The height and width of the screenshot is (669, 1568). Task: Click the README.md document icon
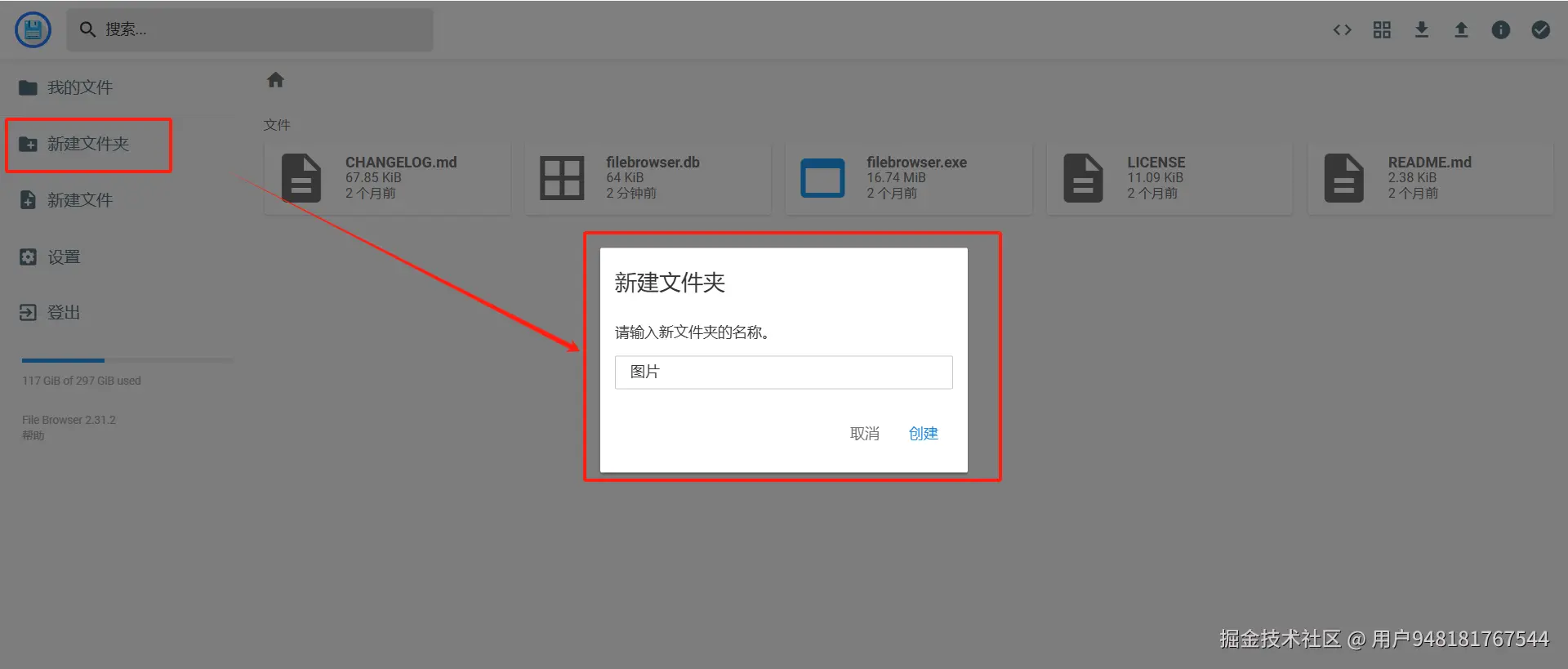1344,178
